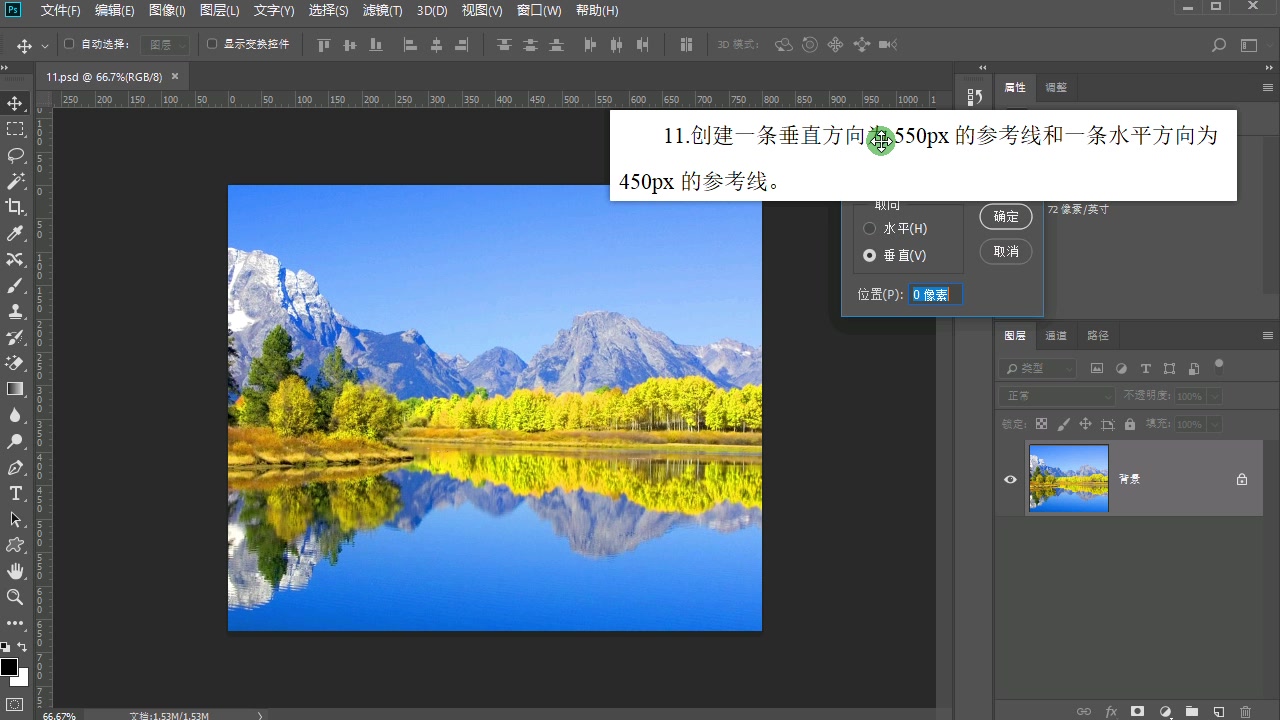Switch to the 通道 tab
The width and height of the screenshot is (1280, 720).
coord(1056,336)
